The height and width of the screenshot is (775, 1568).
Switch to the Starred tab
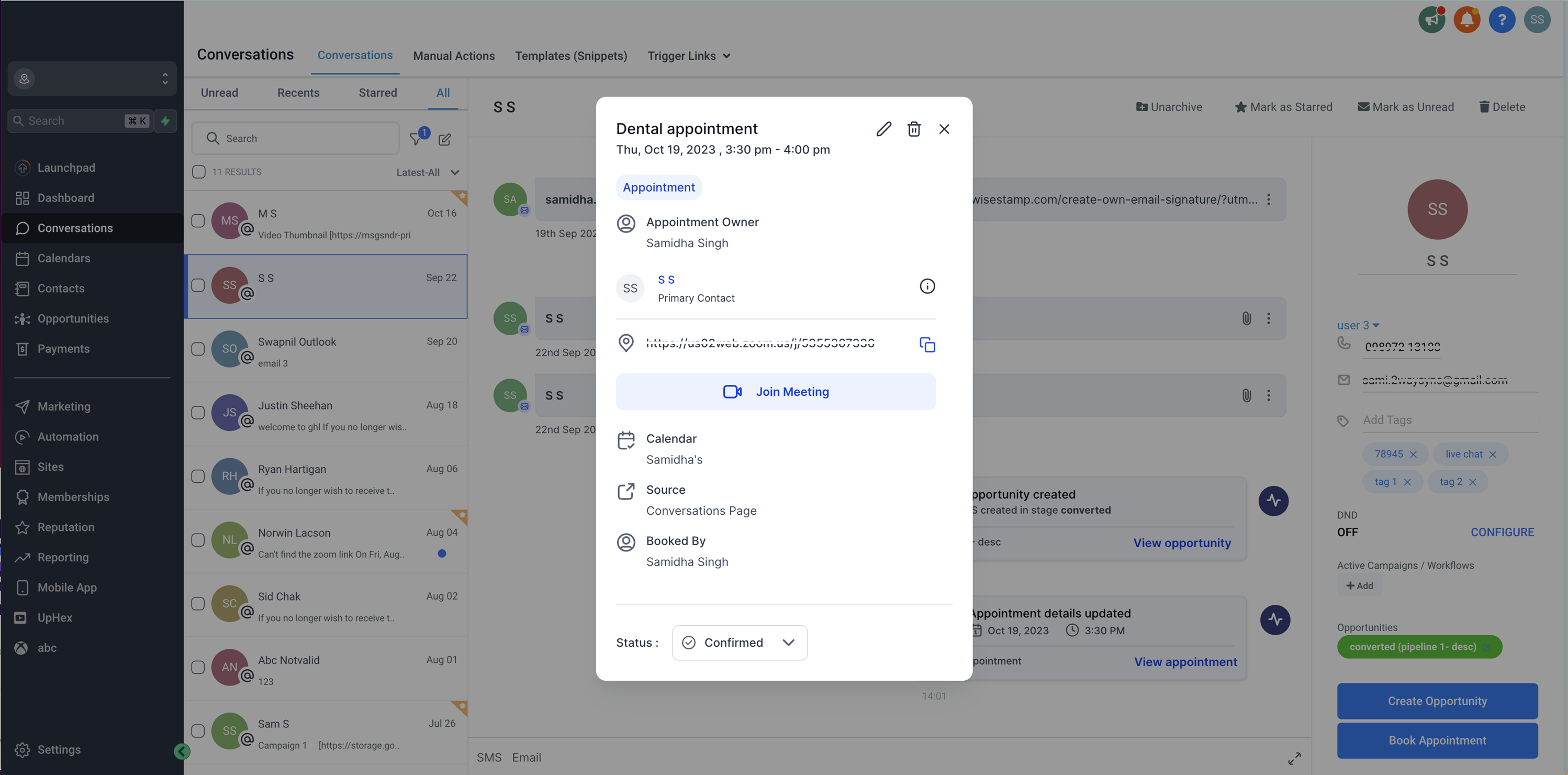(x=378, y=93)
